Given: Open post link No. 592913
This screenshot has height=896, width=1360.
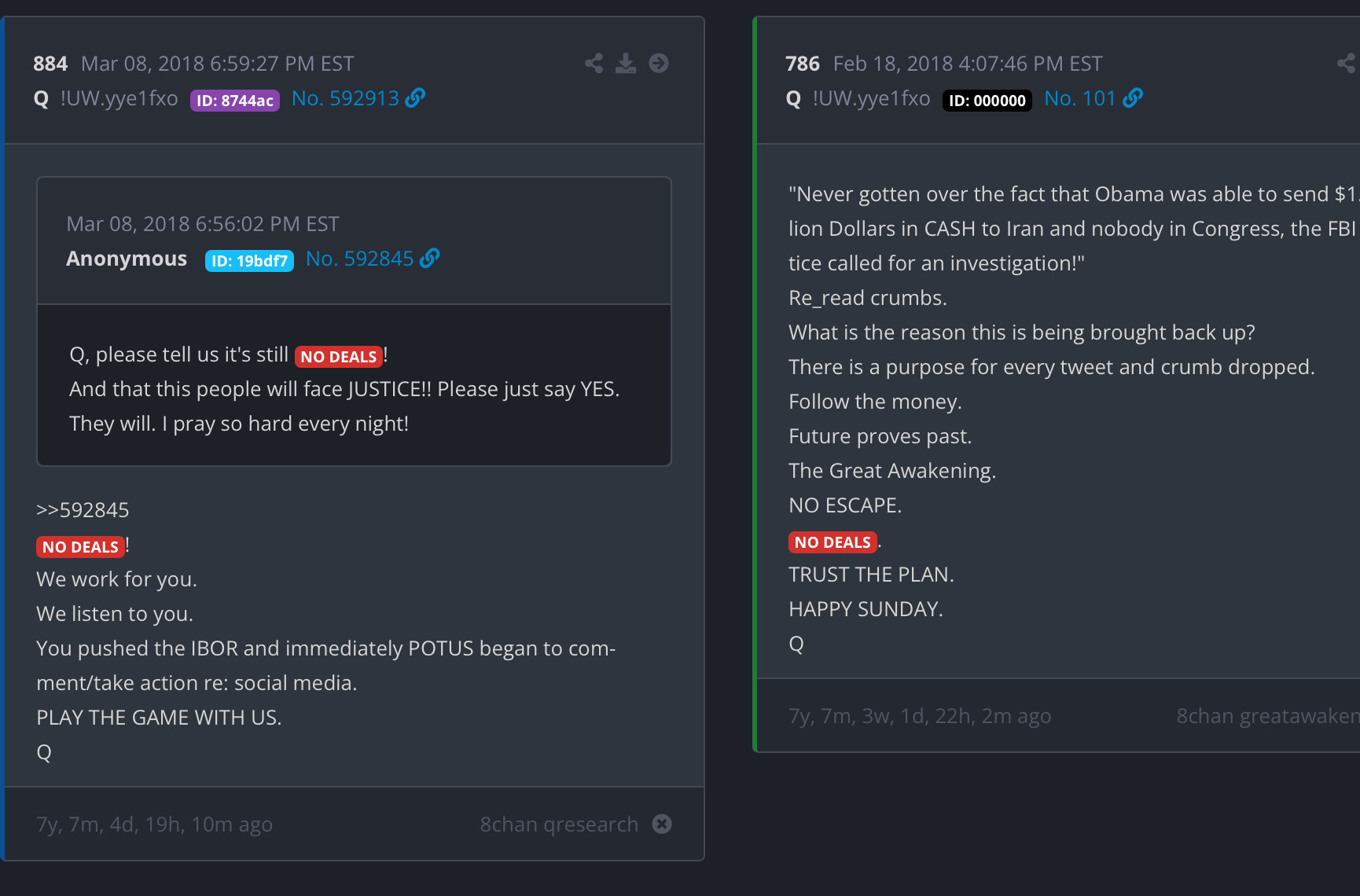Looking at the screenshot, I should (345, 98).
